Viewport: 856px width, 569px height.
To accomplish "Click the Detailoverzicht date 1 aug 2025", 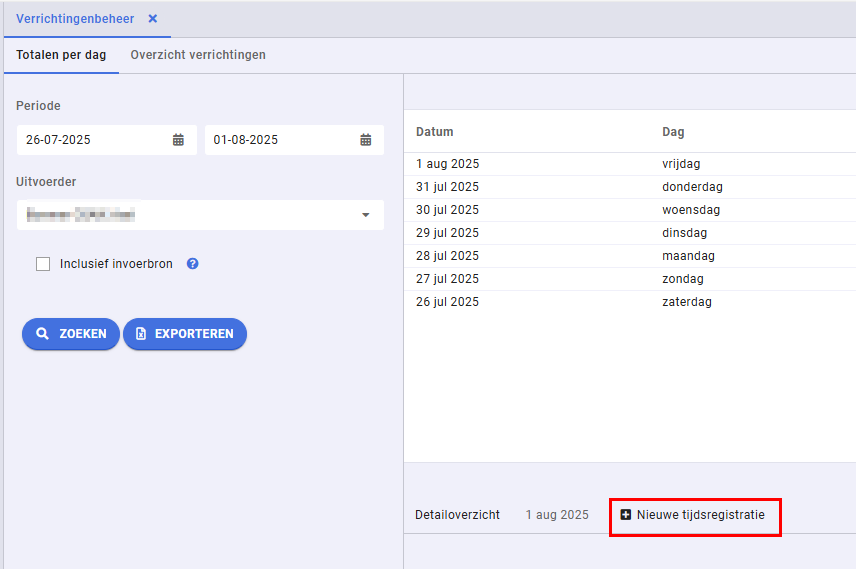I will [x=557, y=514].
